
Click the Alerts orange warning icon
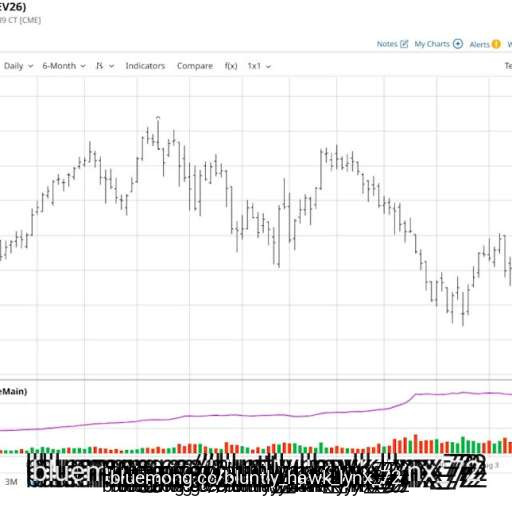pyautogui.click(x=496, y=44)
